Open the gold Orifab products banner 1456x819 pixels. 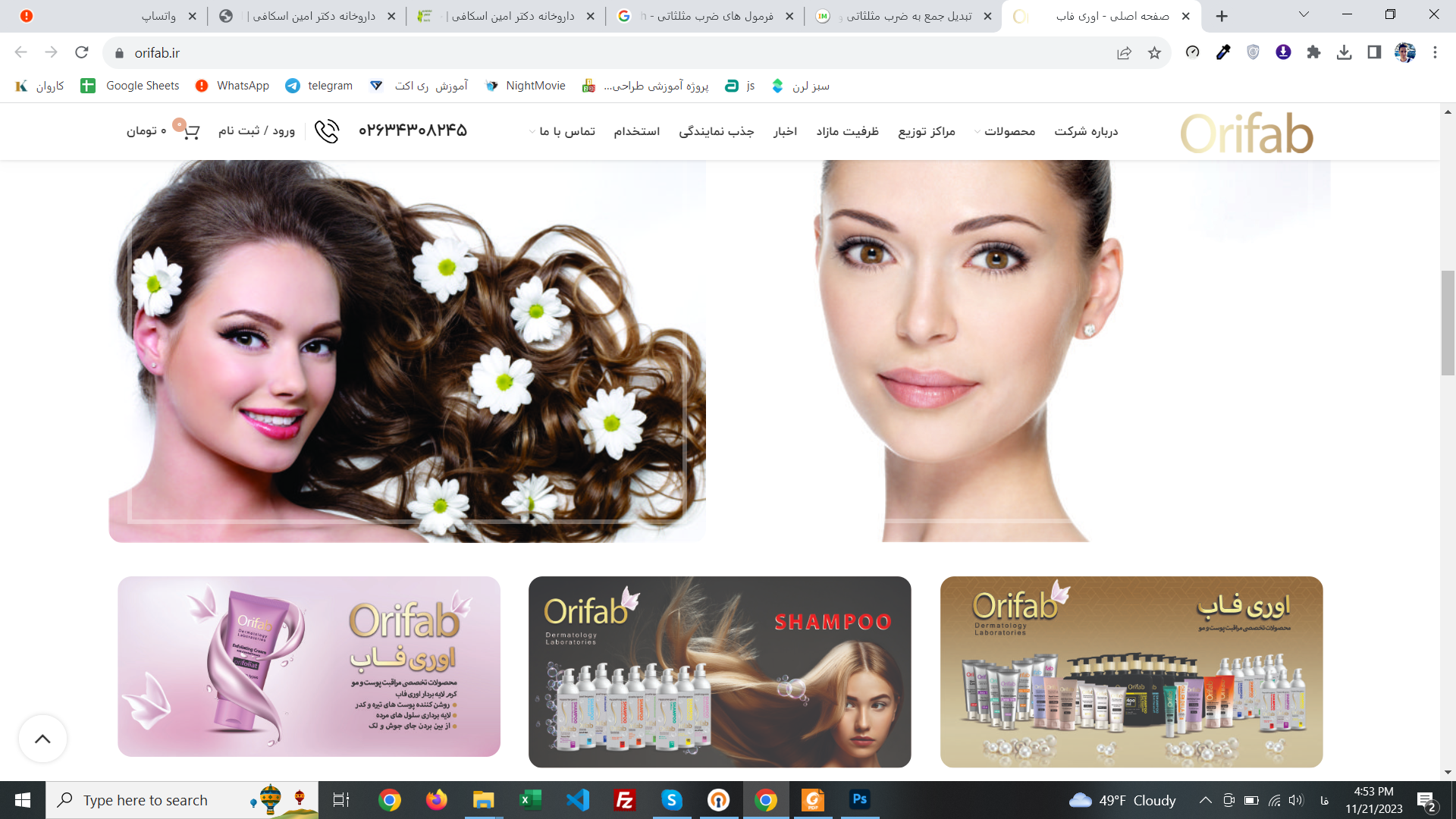click(1131, 672)
